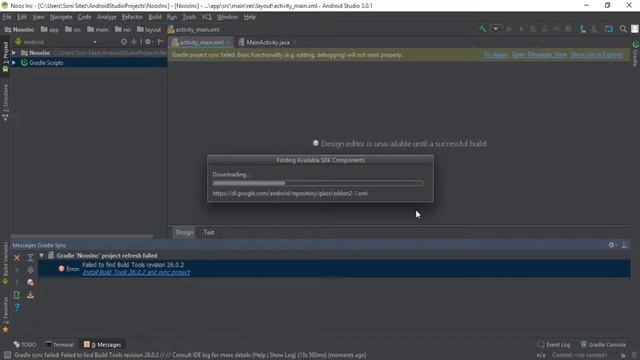
Task: Click the Open 'Messages' View link
Action: click(539, 55)
